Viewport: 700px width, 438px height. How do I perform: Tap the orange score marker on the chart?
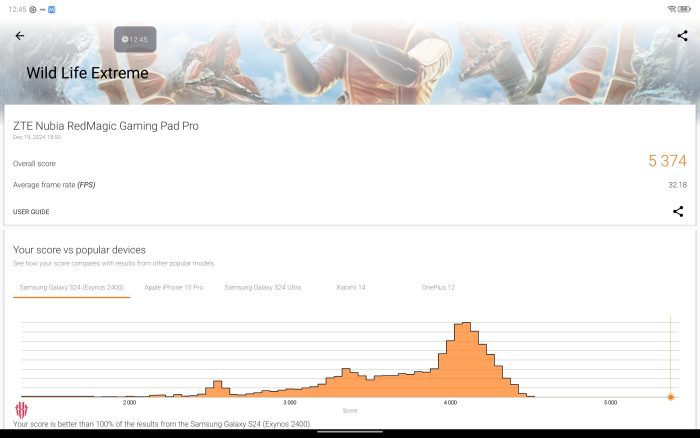click(670, 397)
